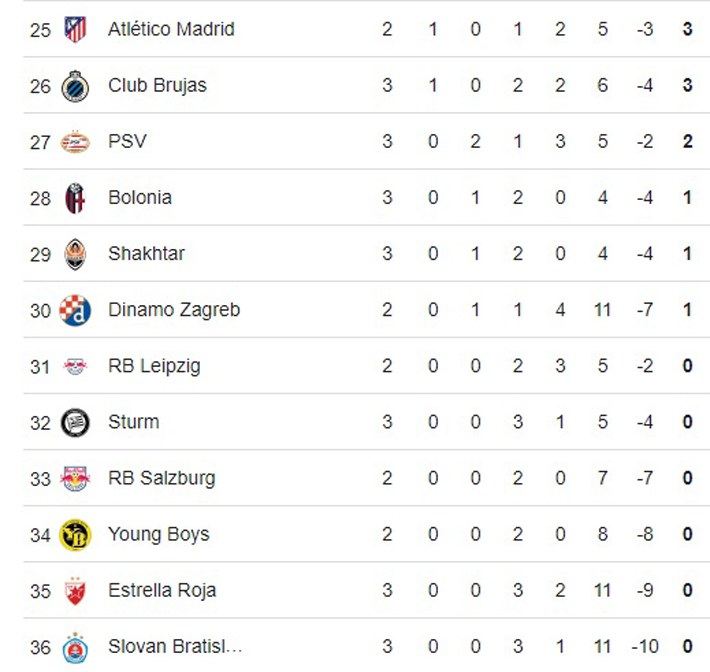Click the truncated Slovan Bratislava name
This screenshot has width=710, height=672.
click(175, 647)
